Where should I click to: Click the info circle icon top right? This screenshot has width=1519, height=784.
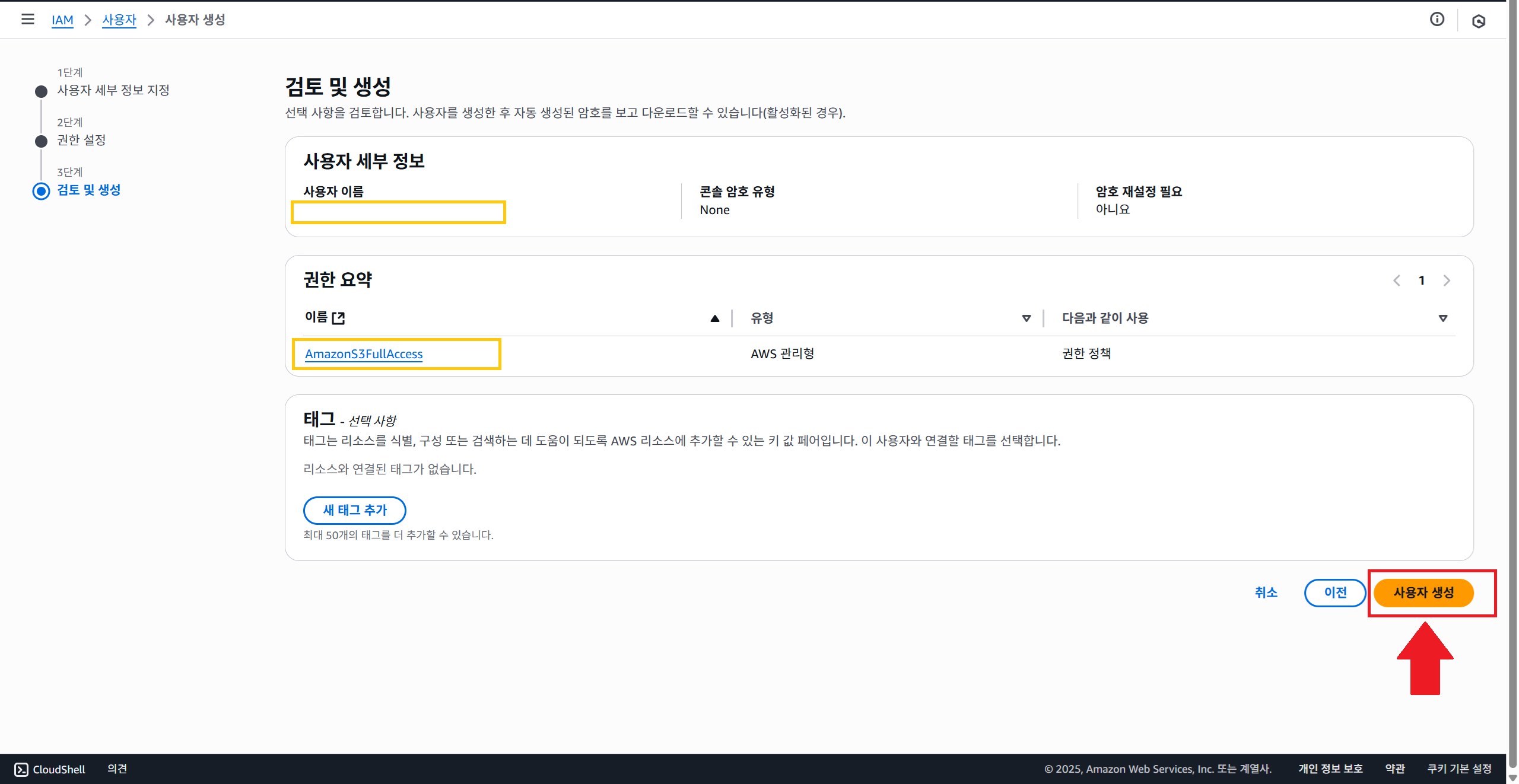pos(1437,20)
